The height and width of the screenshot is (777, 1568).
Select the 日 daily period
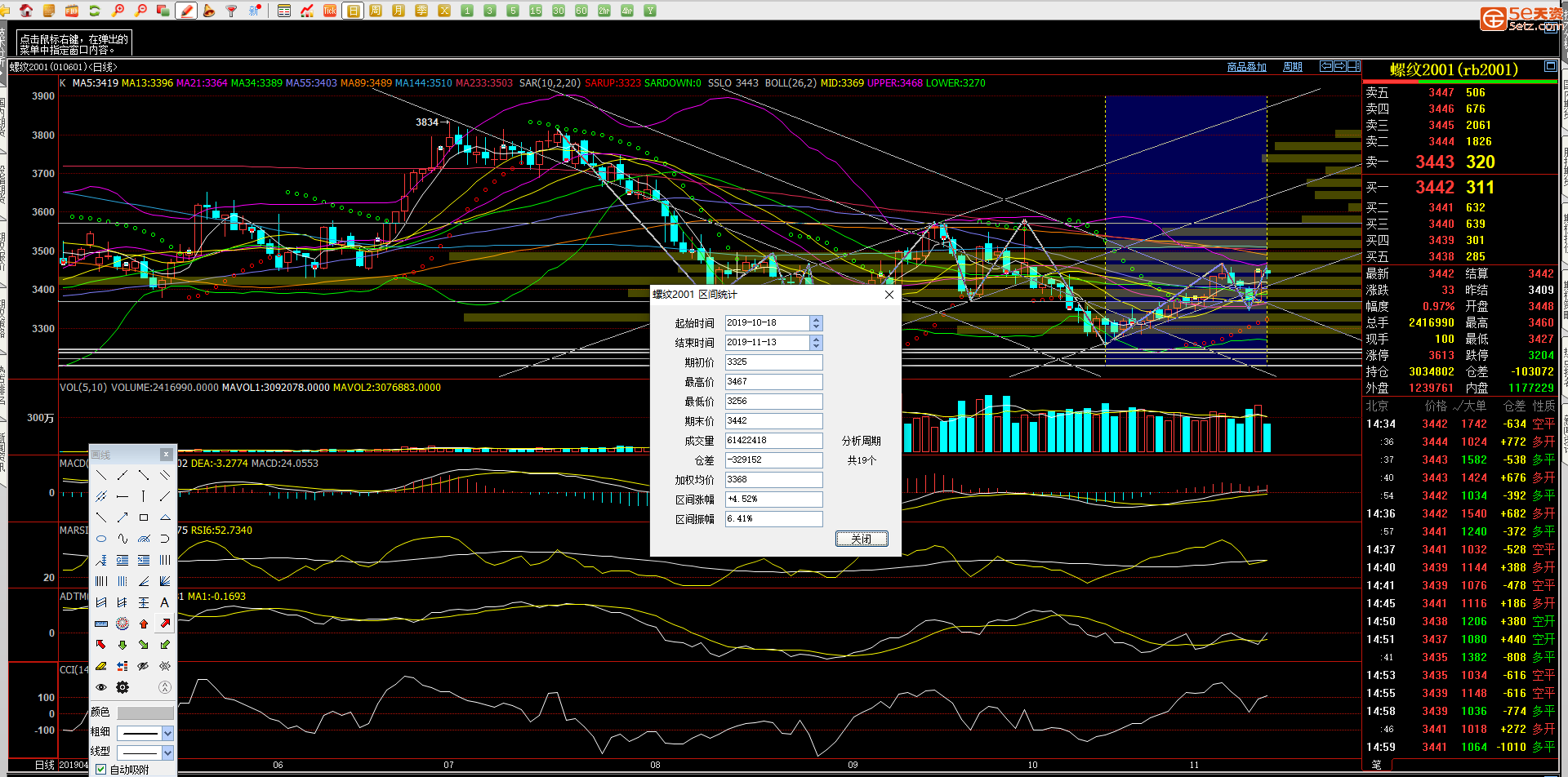coord(353,11)
